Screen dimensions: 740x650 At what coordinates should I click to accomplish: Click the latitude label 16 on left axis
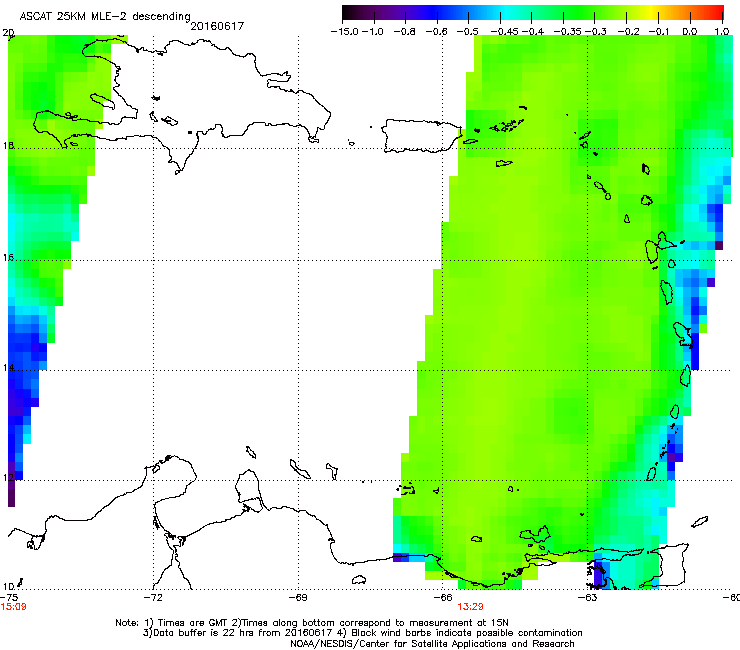8,258
